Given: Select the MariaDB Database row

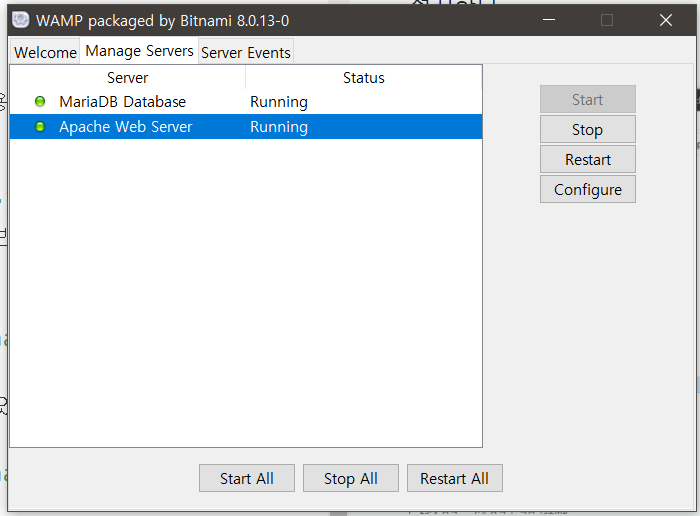Looking at the screenshot, I should [122, 102].
